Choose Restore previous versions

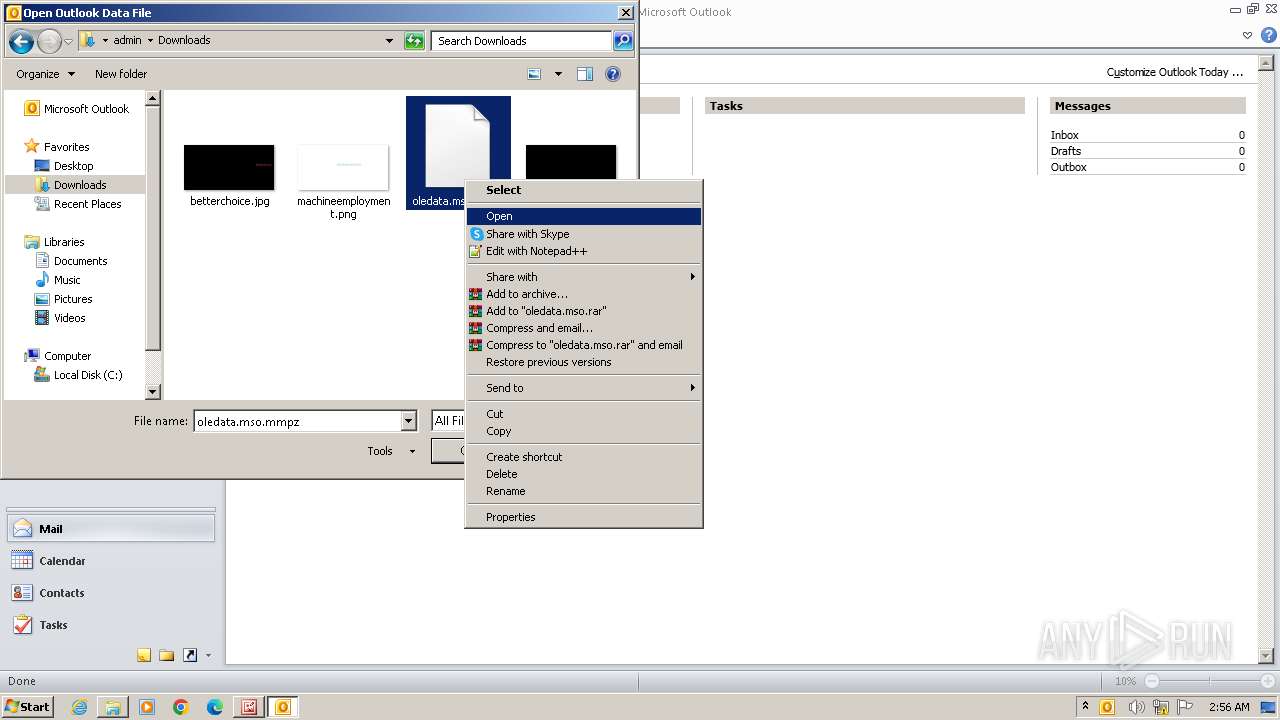[584, 362]
